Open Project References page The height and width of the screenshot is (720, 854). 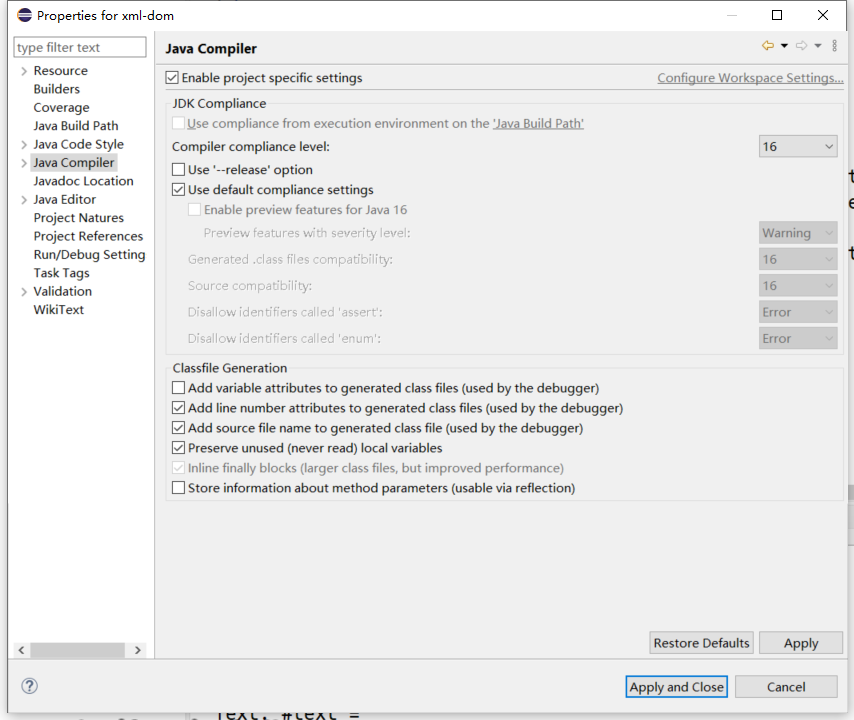(88, 236)
